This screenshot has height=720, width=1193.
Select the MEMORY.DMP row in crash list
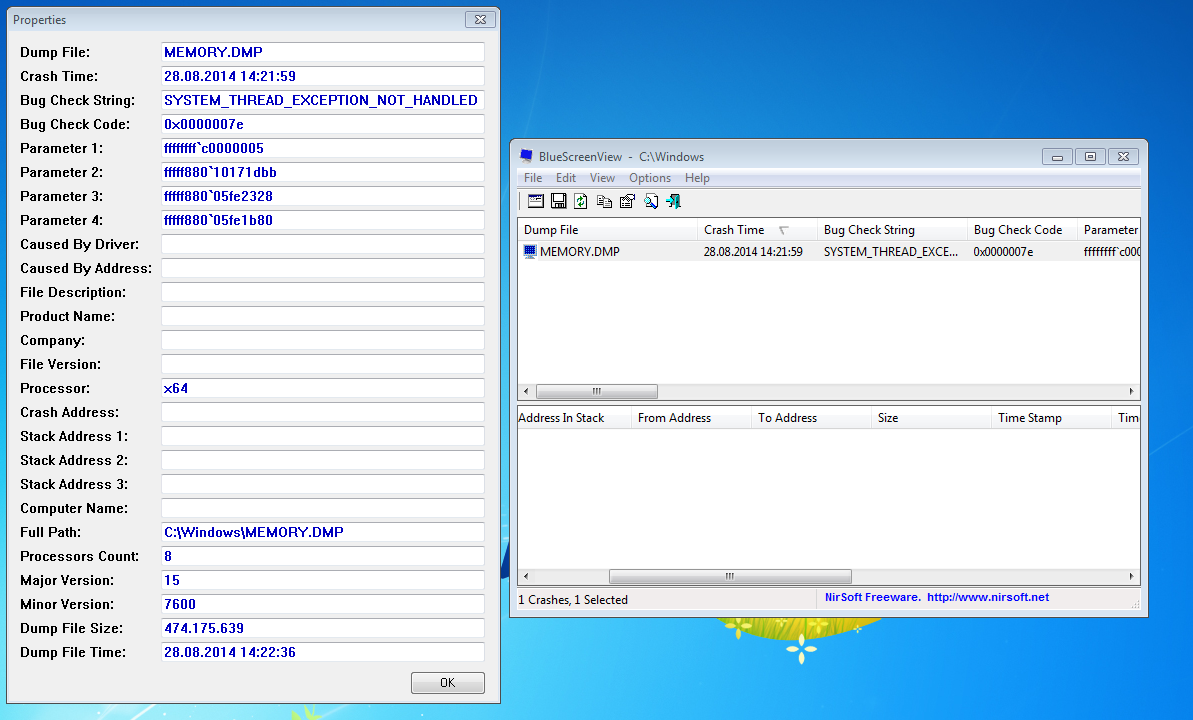pyautogui.click(x=829, y=251)
